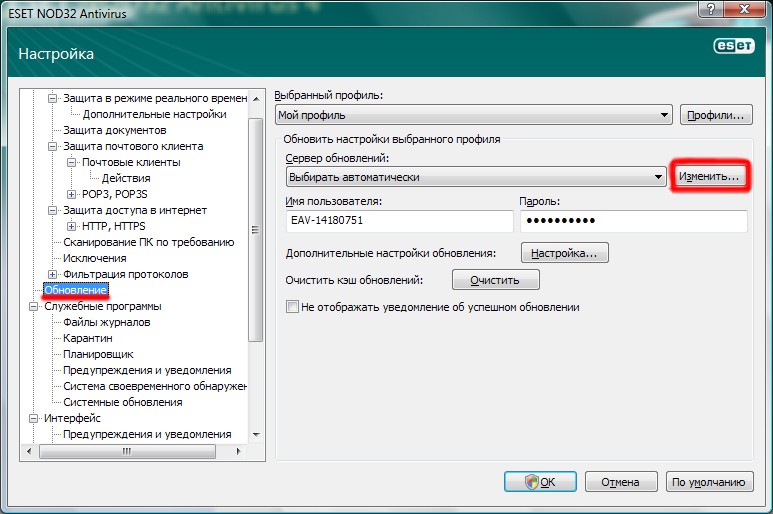773x514 pixels.
Task: Select 'HTTP, HTTPS' tree item
Action: click(x=113, y=226)
